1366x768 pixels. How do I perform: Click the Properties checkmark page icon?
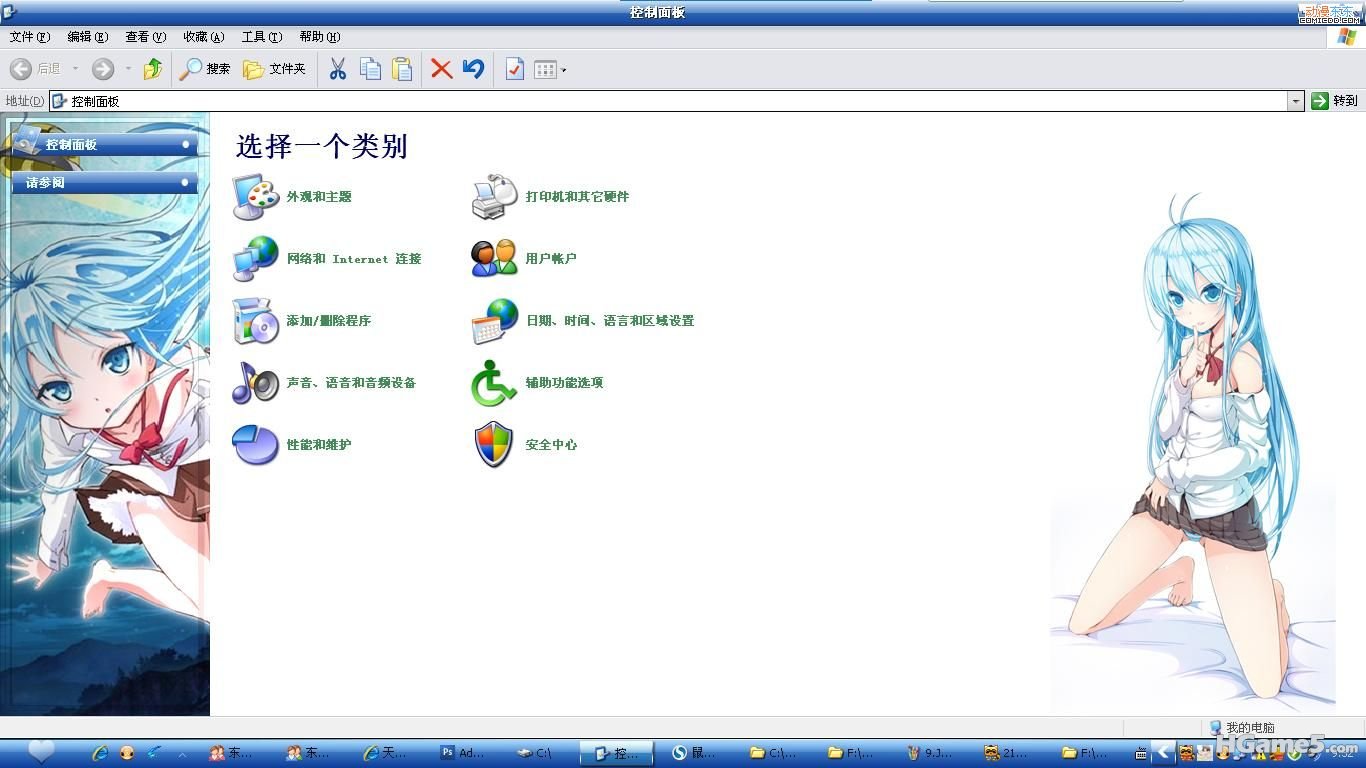[x=514, y=69]
